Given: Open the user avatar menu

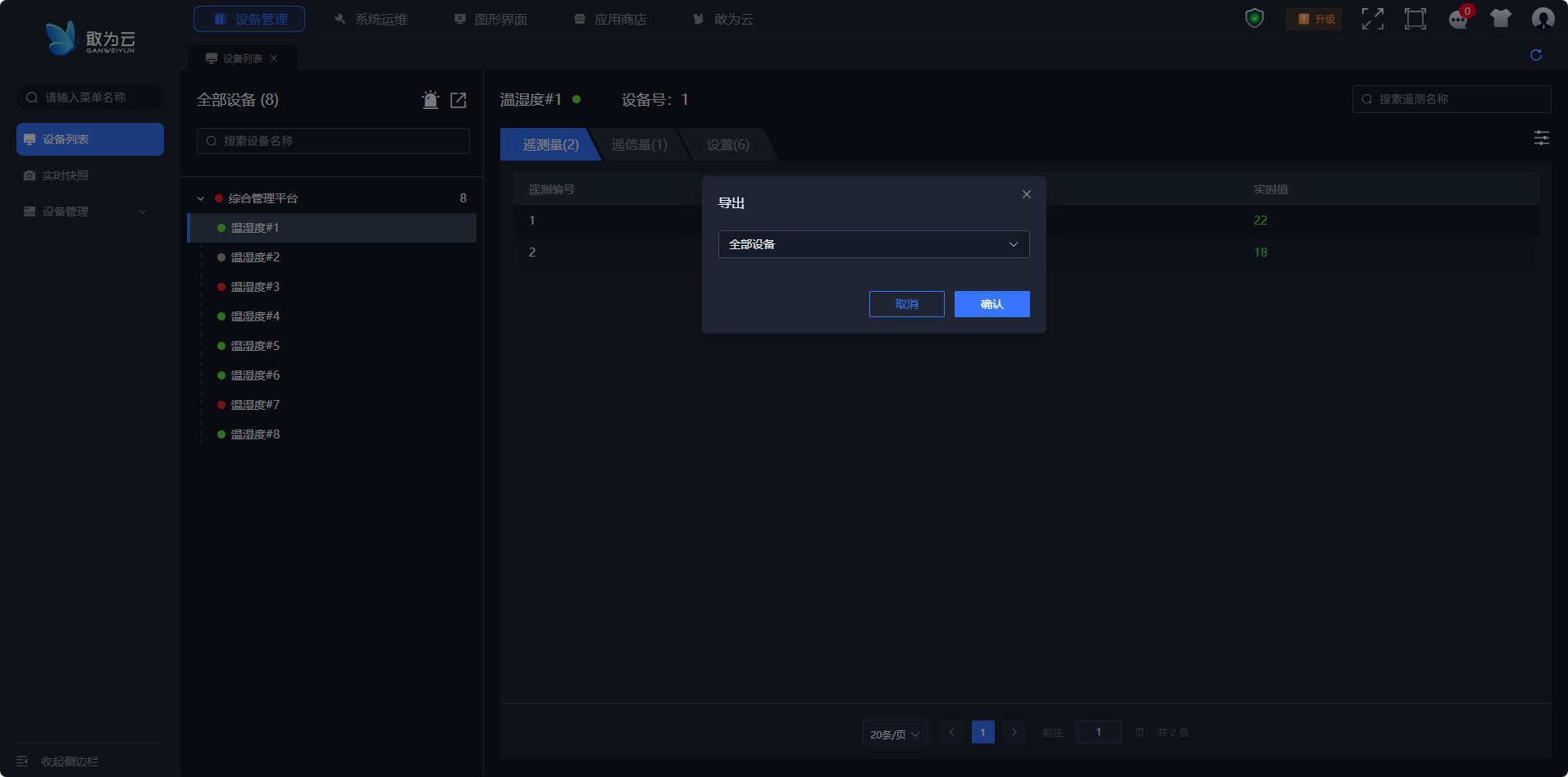Looking at the screenshot, I should tap(1543, 19).
